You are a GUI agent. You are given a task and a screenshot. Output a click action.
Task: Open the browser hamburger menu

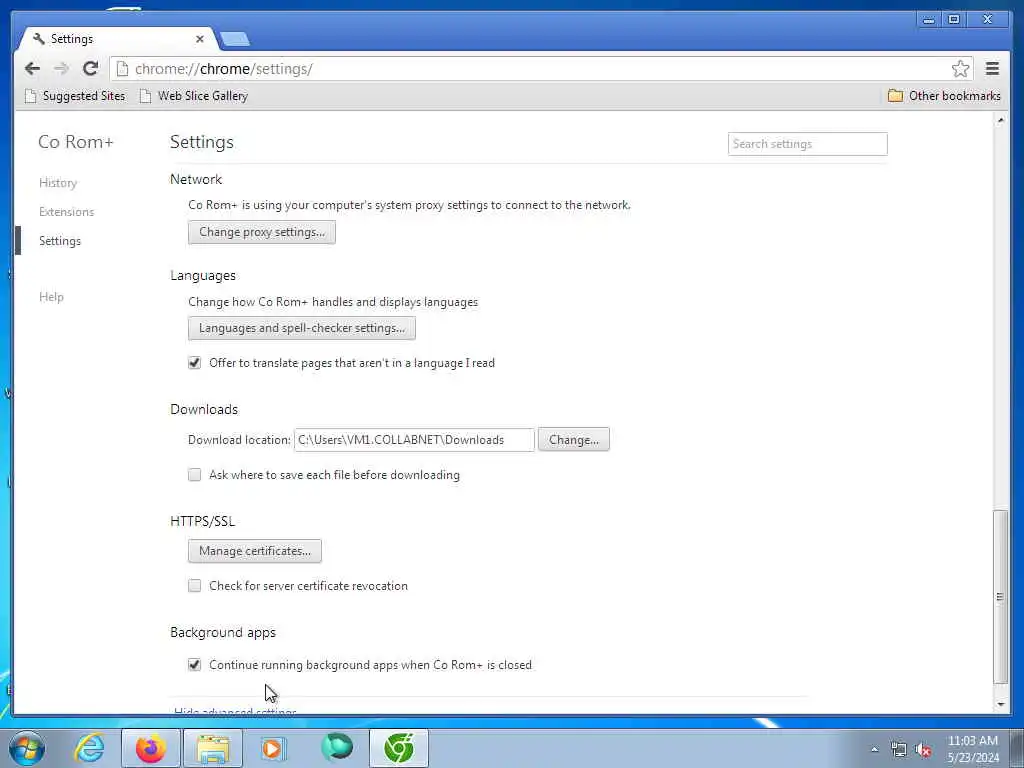click(x=992, y=68)
